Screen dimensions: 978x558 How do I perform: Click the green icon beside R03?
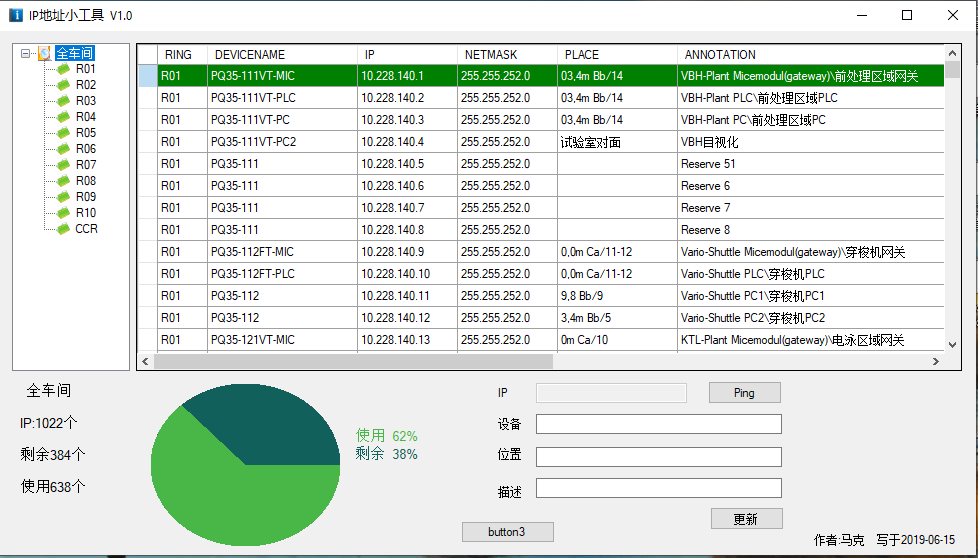point(64,101)
